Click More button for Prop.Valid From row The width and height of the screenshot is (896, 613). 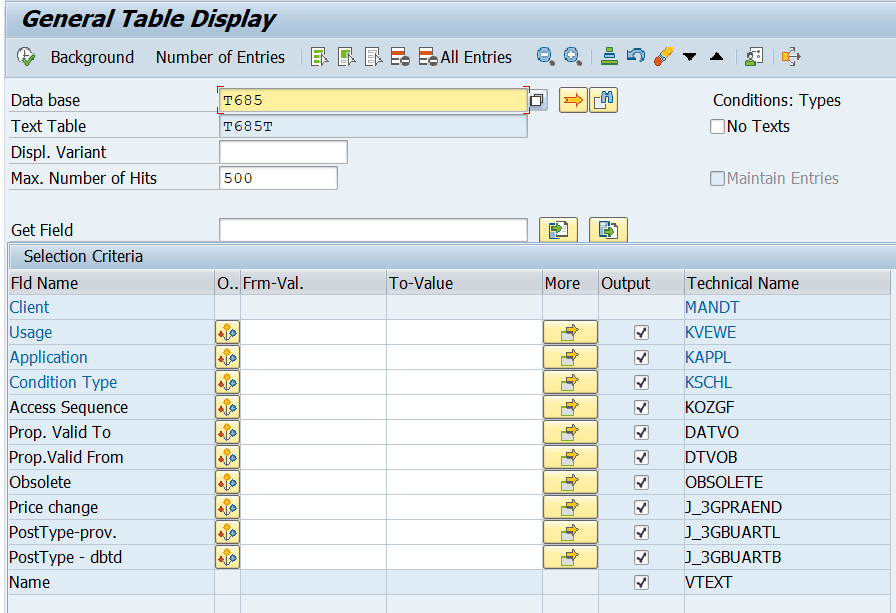pos(570,458)
